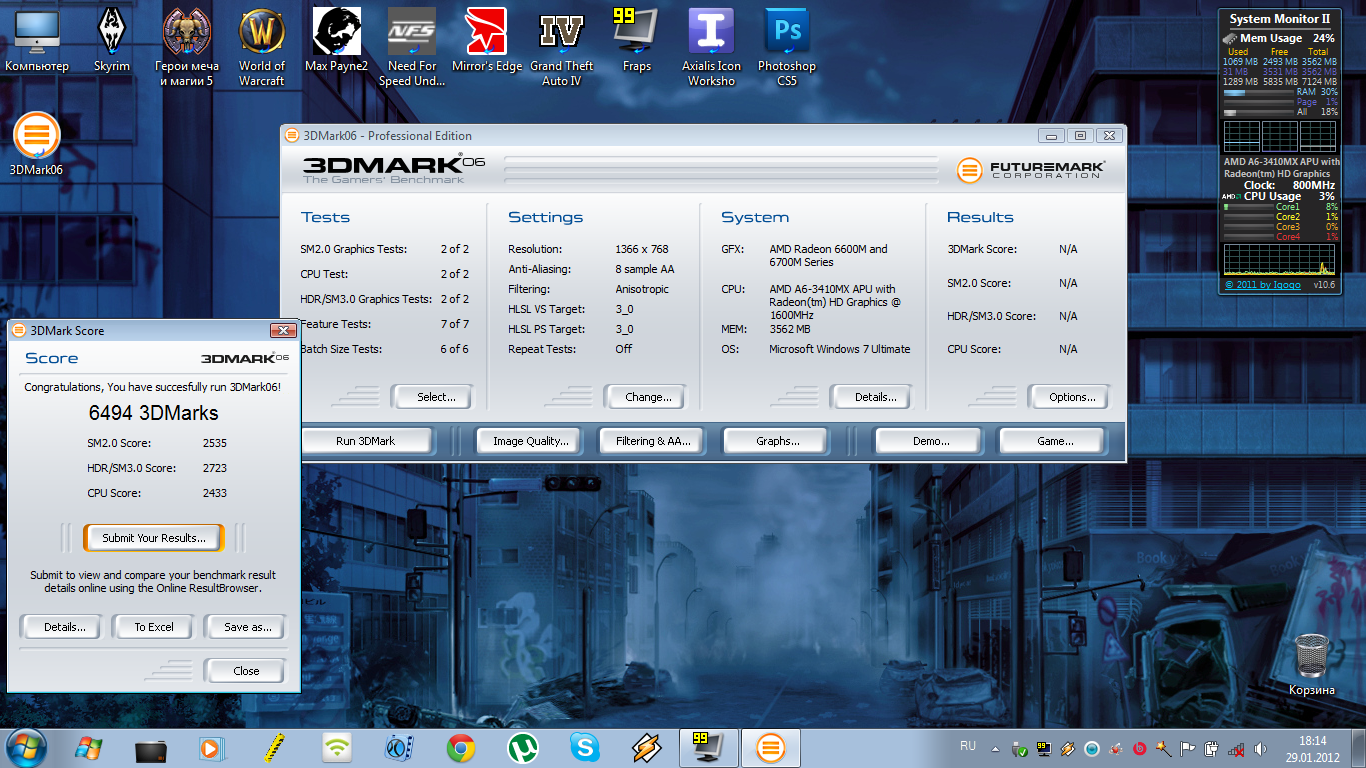Click the power plug tray icon
Screen dimensions: 1366x768
[1212, 748]
